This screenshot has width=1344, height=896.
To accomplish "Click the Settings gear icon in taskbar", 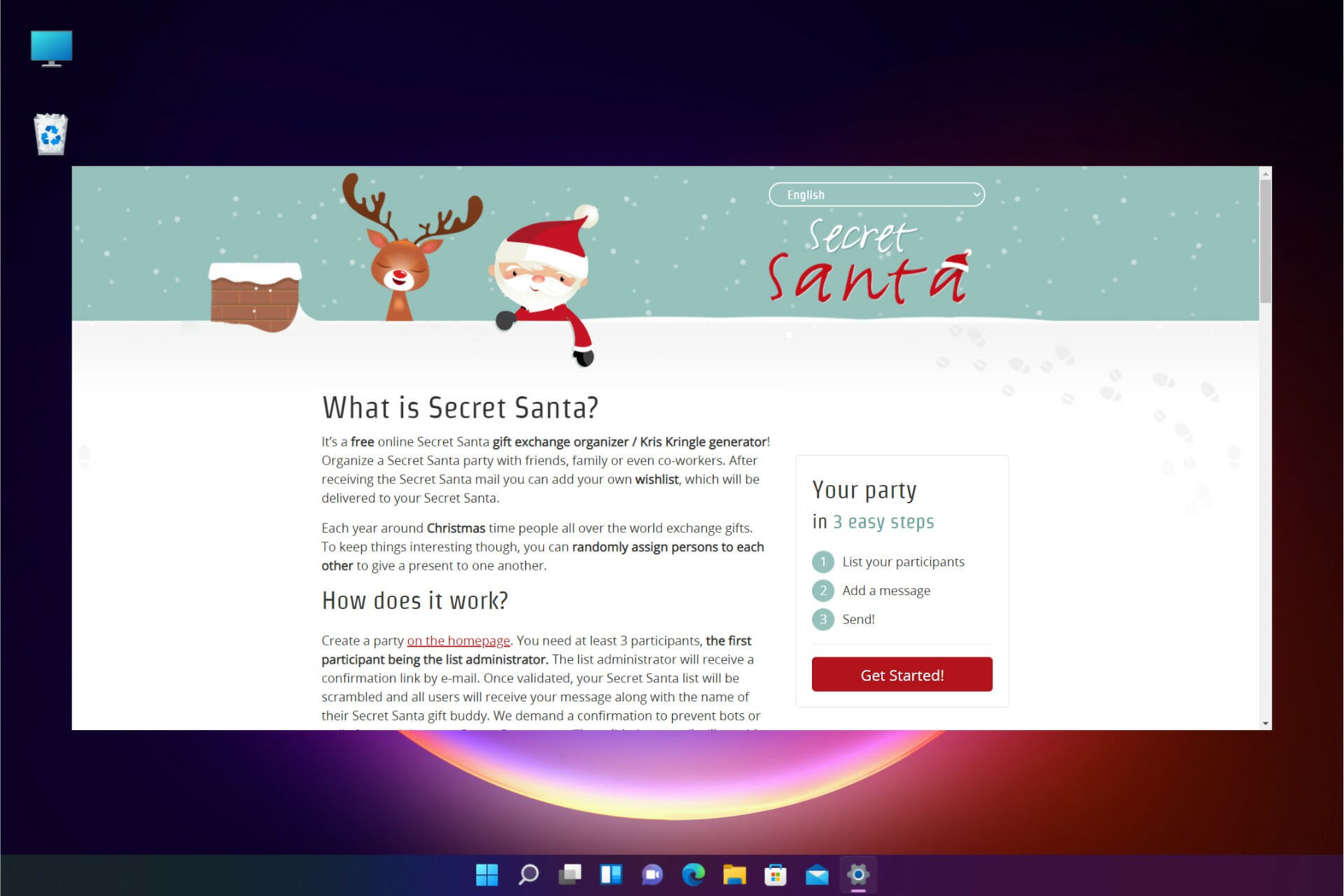I will 858,874.
